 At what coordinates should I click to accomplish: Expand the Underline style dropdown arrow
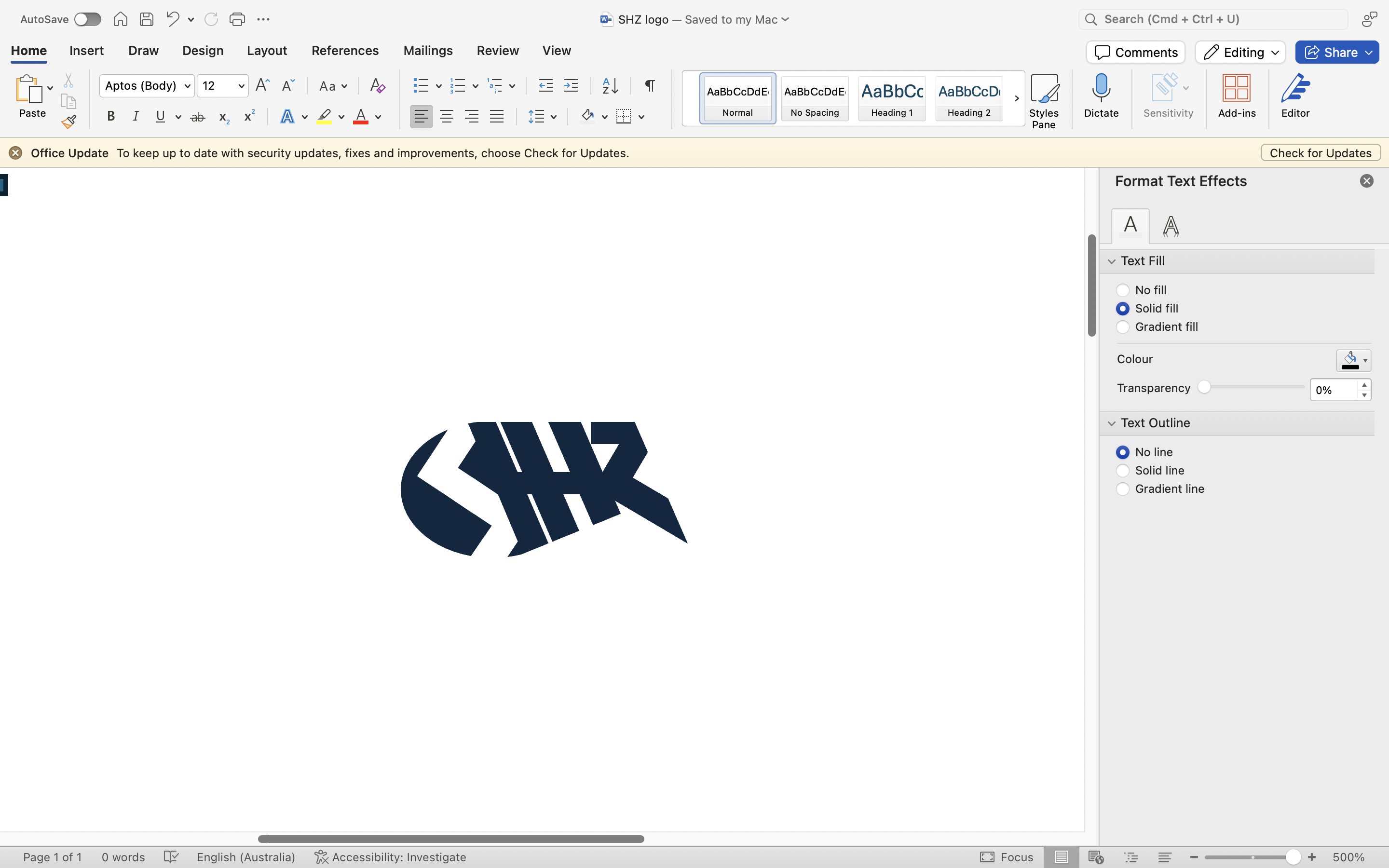(x=178, y=117)
